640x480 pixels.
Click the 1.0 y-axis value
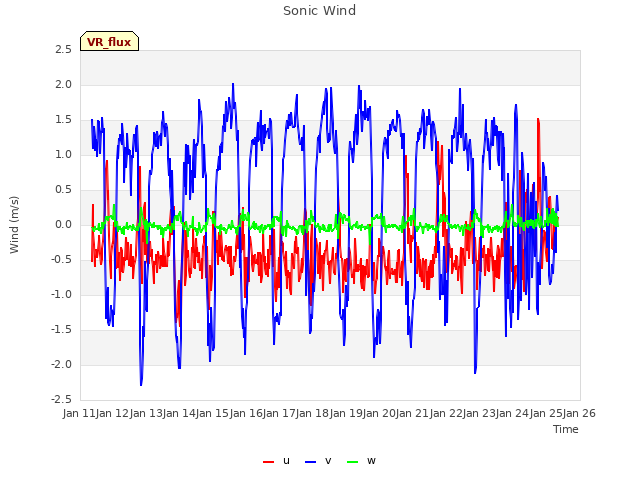[64, 155]
